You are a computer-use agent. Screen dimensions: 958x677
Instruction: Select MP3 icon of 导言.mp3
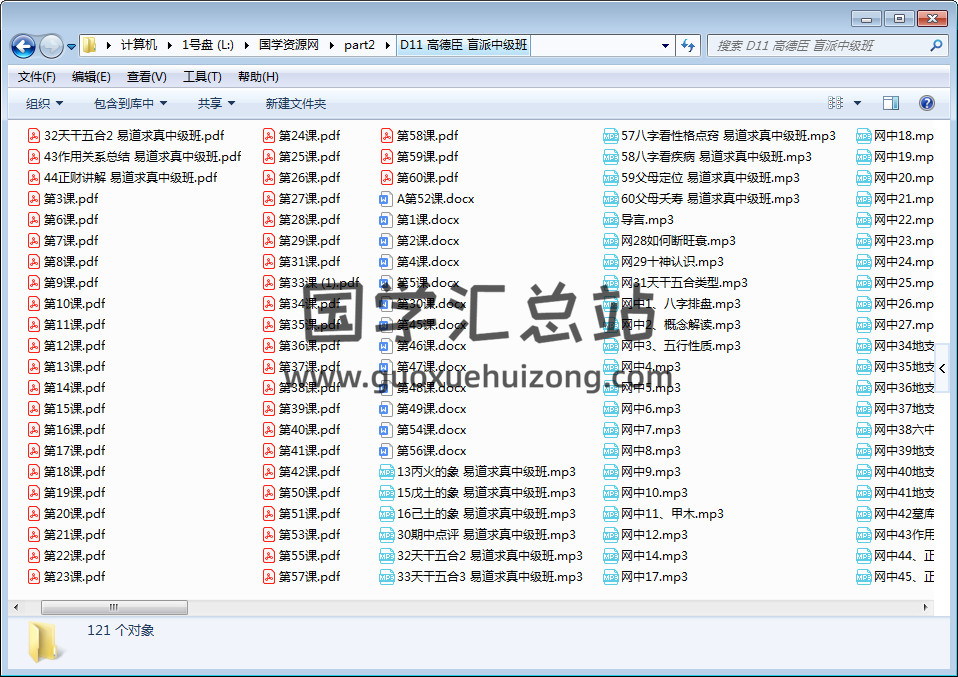coord(610,220)
